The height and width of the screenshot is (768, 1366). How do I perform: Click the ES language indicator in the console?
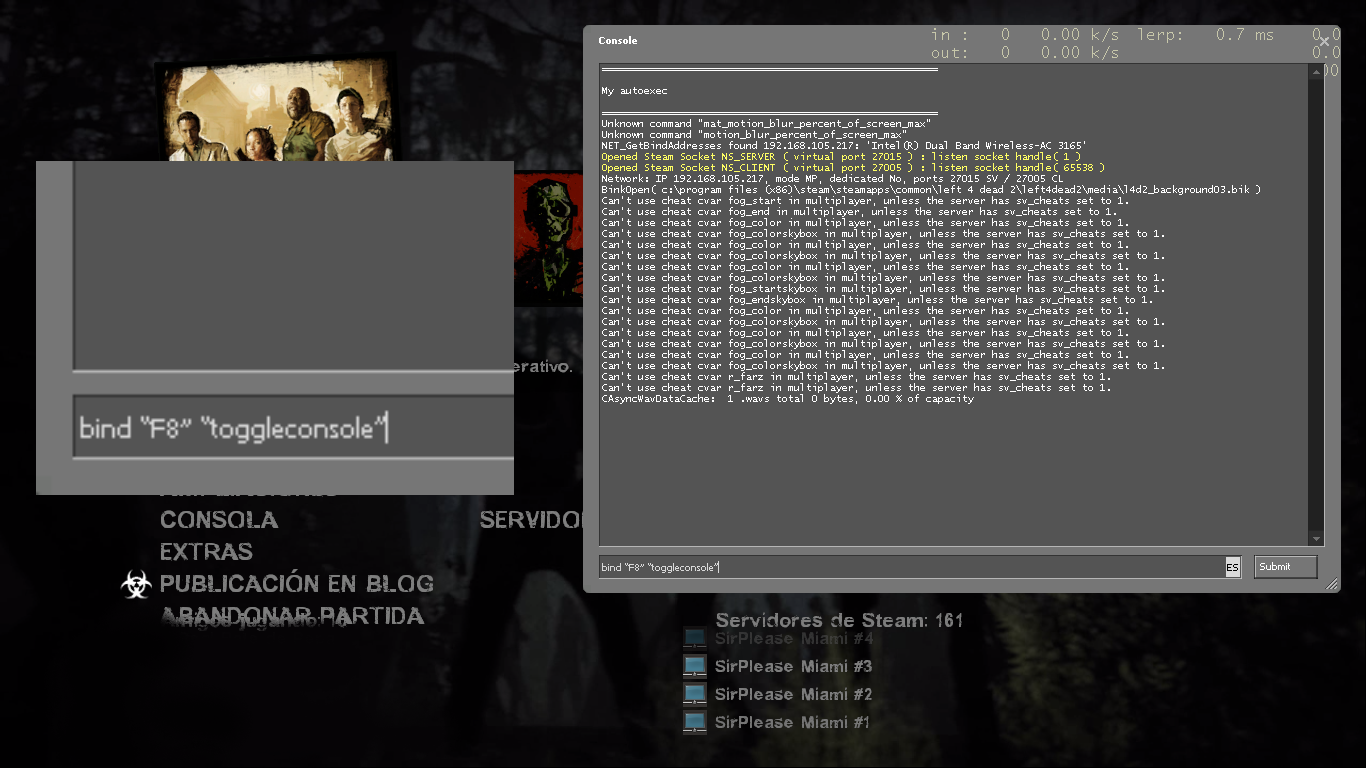click(1232, 567)
